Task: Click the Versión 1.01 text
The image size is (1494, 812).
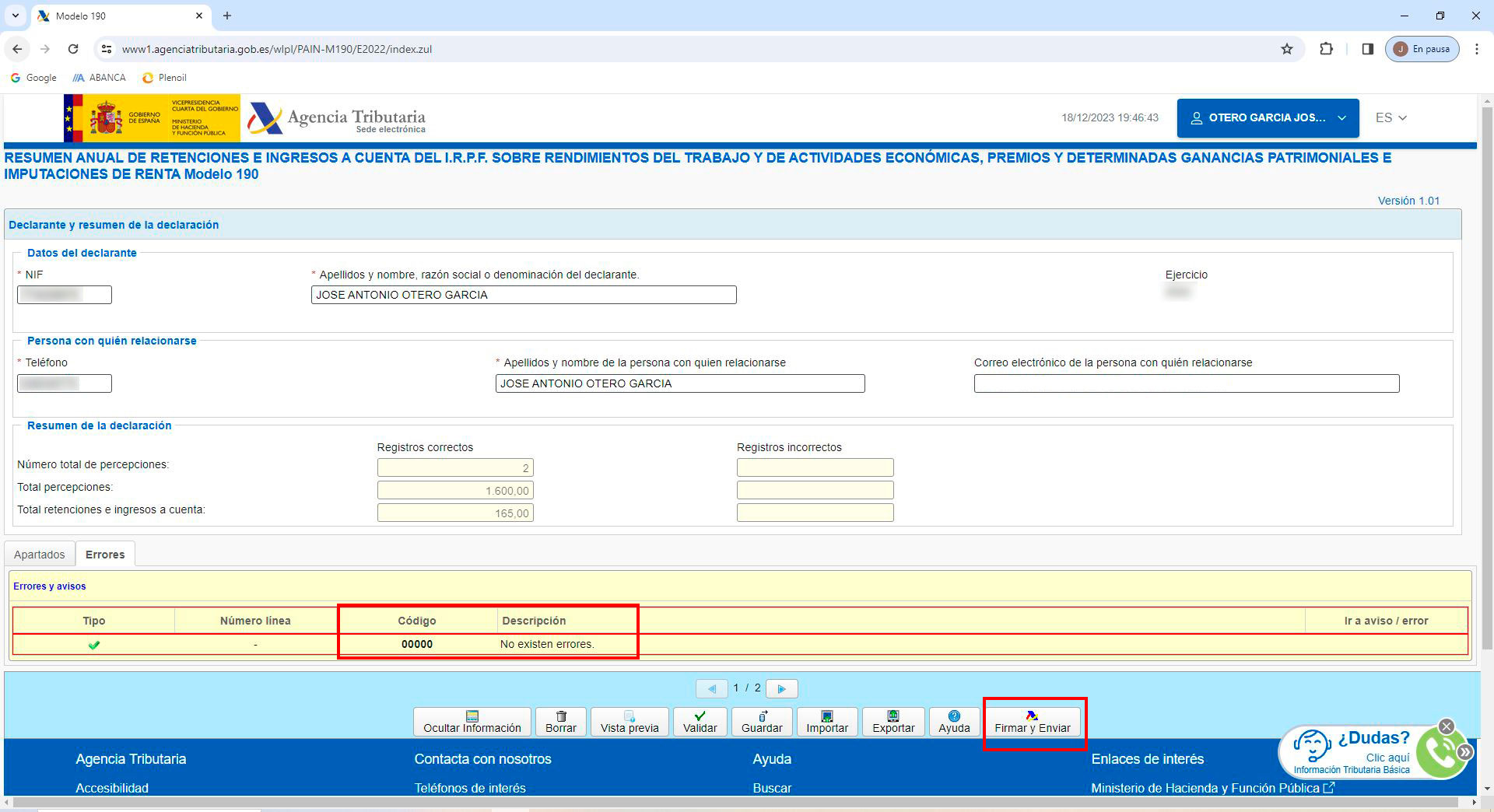Action: pyautogui.click(x=1408, y=201)
